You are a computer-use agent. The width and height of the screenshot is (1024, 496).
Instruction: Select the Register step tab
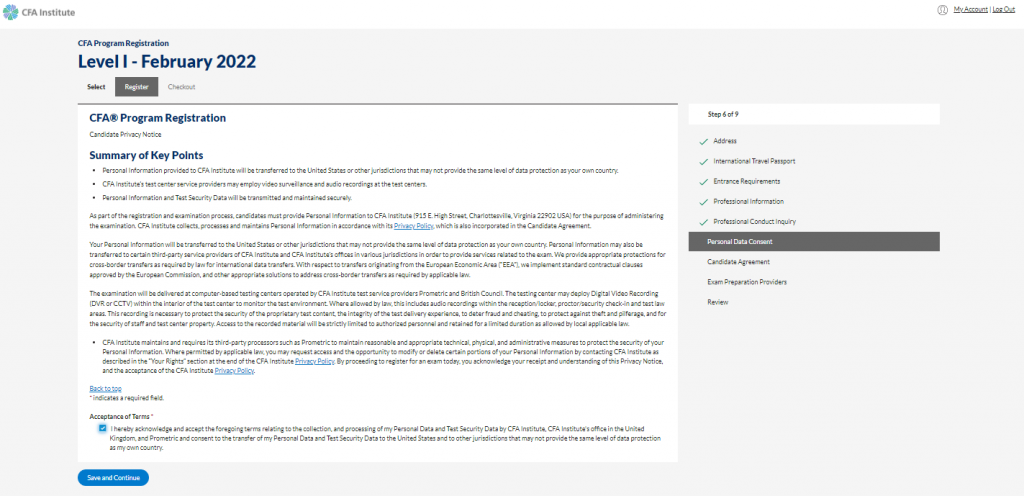point(136,87)
